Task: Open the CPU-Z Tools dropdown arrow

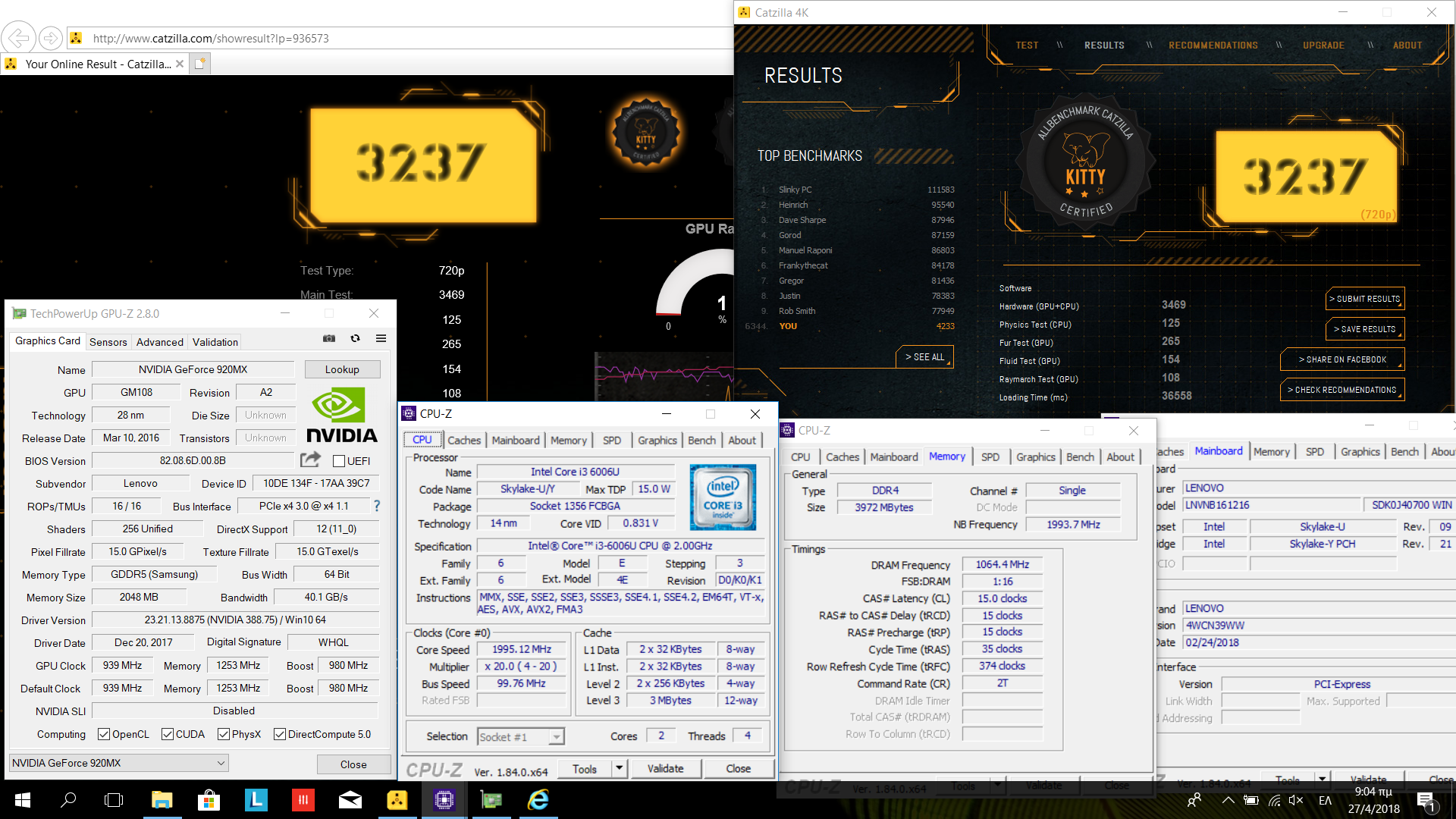Action: pyautogui.click(x=619, y=768)
